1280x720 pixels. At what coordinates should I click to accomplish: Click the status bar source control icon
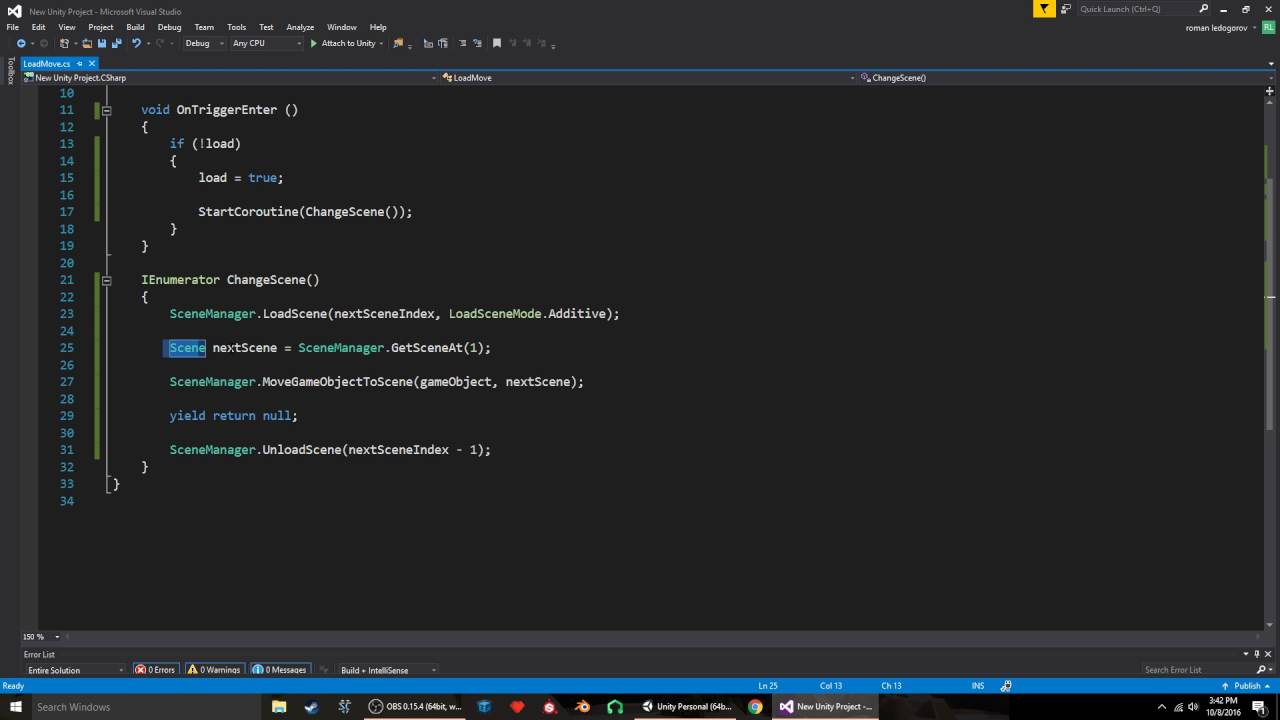[1005, 686]
